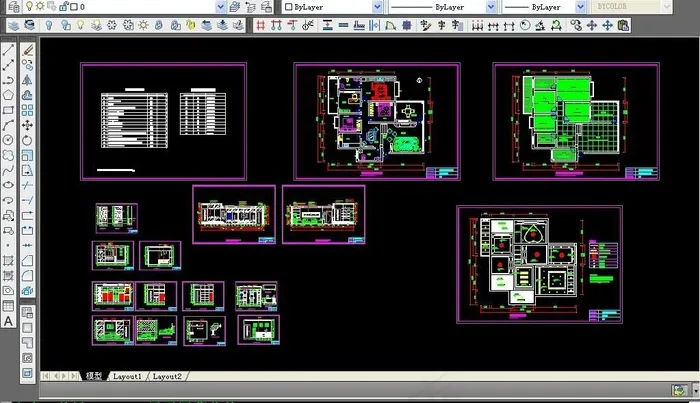
Task: Select the Circle draw tool
Action: point(8,140)
